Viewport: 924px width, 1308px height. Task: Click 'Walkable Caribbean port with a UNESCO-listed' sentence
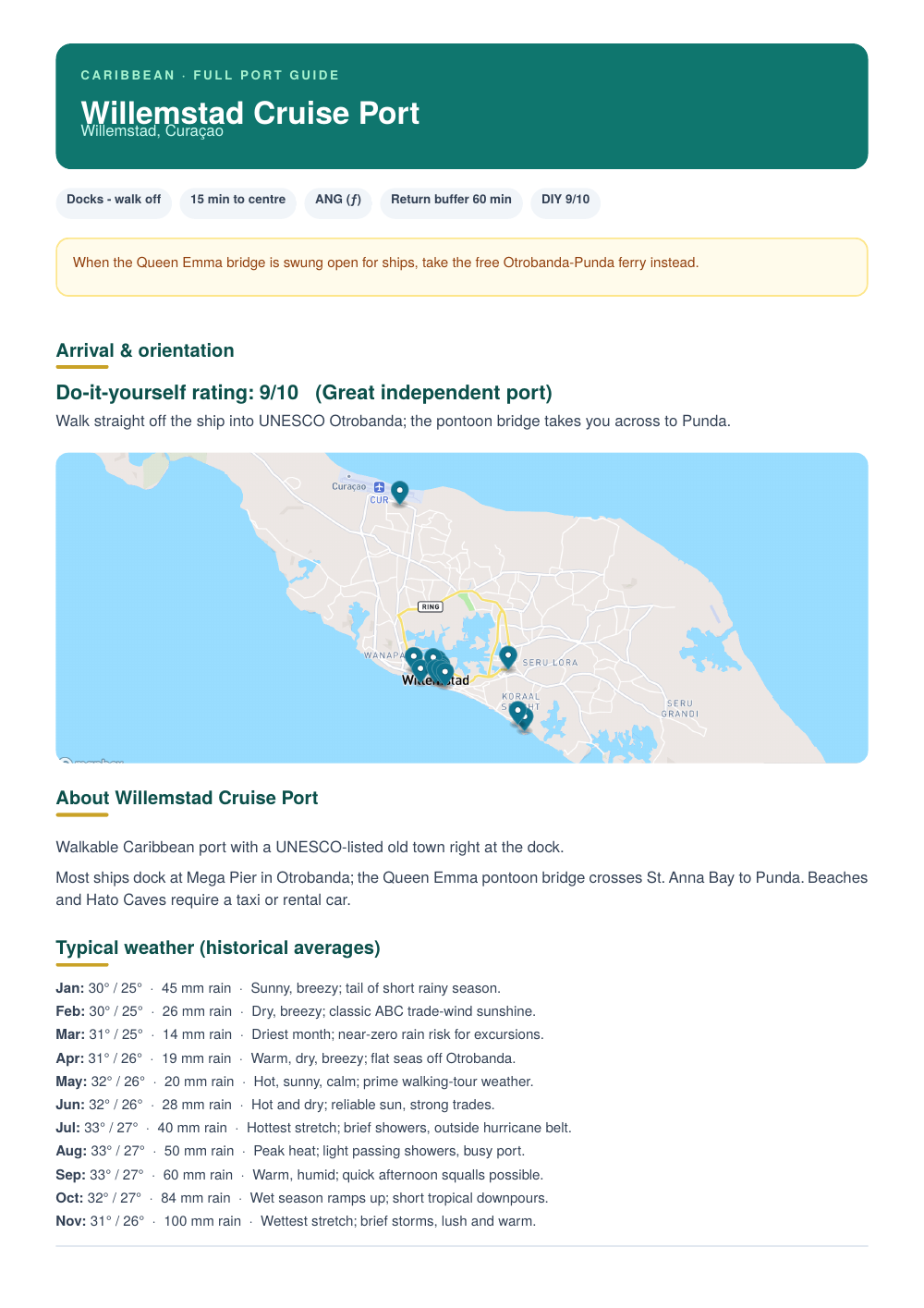click(310, 847)
